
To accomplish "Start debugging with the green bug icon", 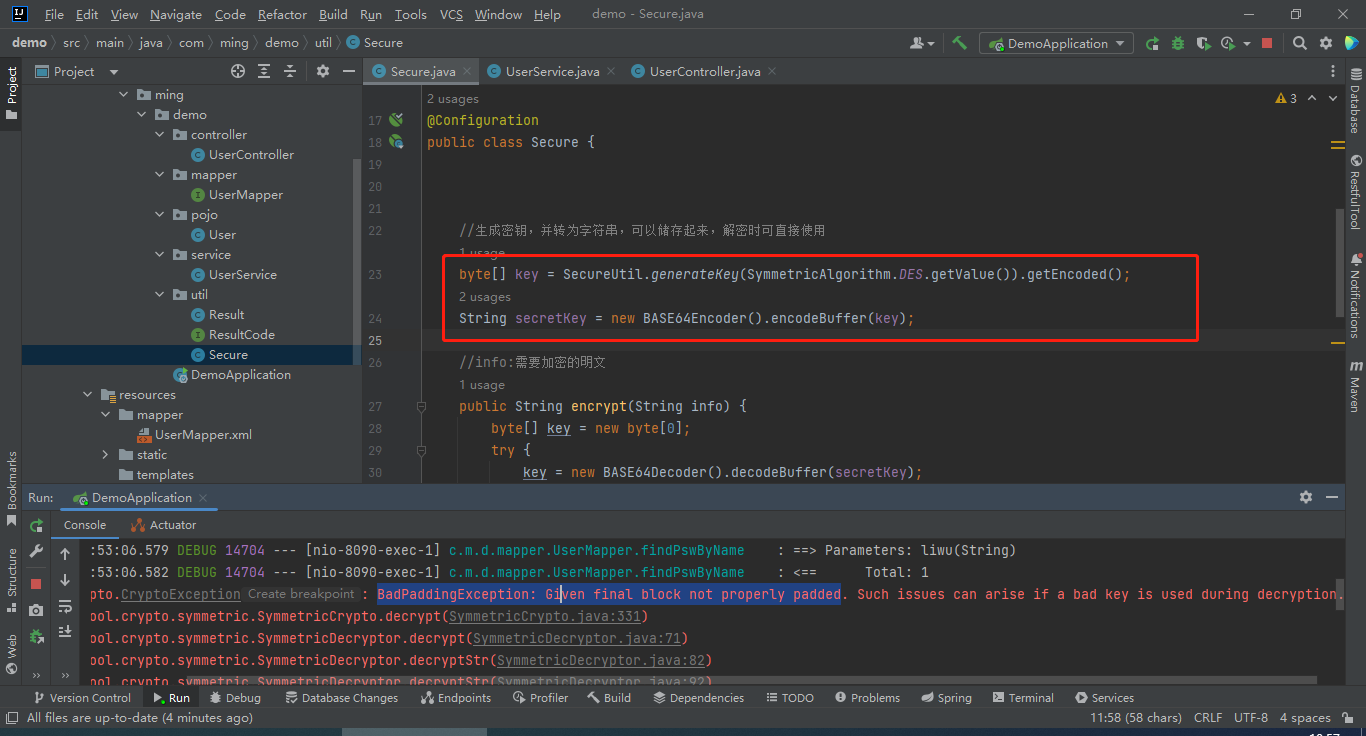I will (1177, 43).
